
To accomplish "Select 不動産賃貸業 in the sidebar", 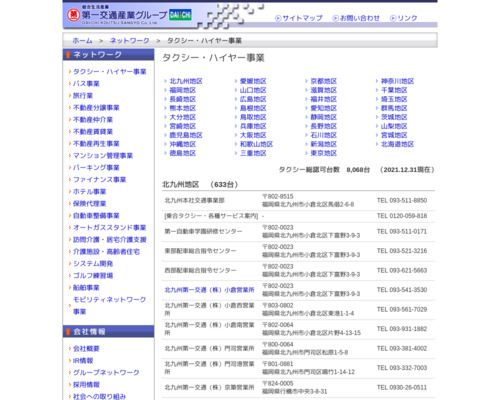I will [x=93, y=132].
